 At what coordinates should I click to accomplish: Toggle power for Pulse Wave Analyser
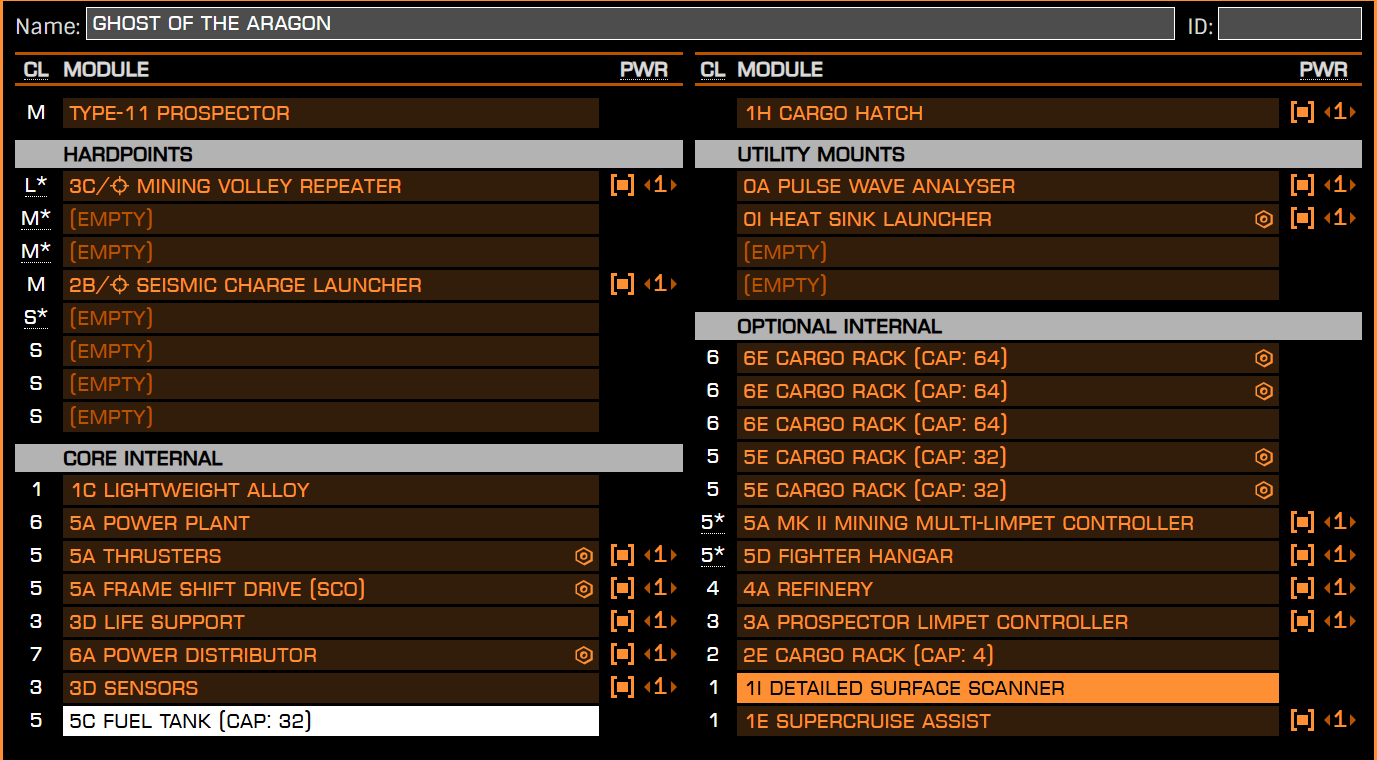click(1302, 186)
